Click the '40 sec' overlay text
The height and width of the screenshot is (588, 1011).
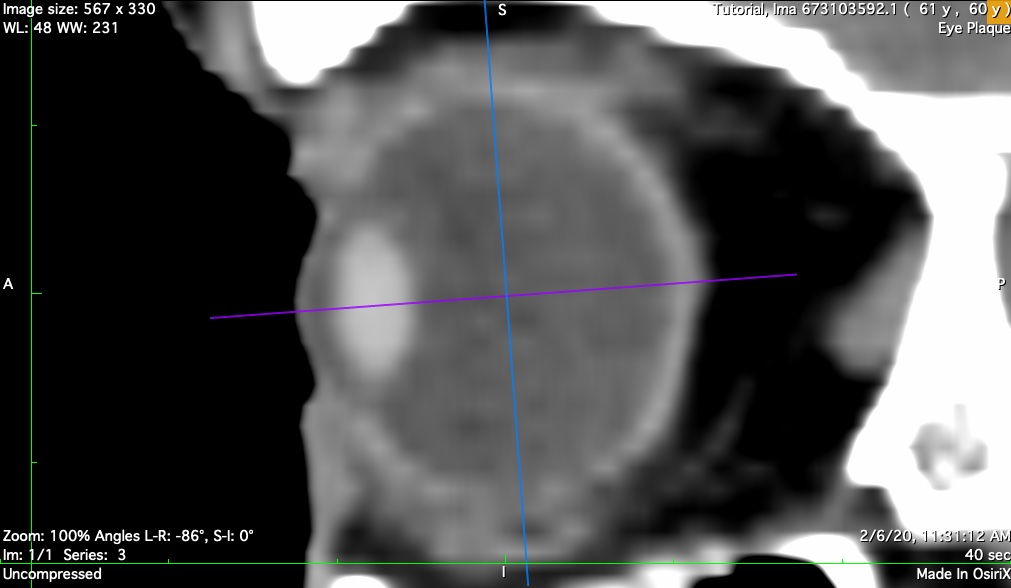(x=987, y=554)
